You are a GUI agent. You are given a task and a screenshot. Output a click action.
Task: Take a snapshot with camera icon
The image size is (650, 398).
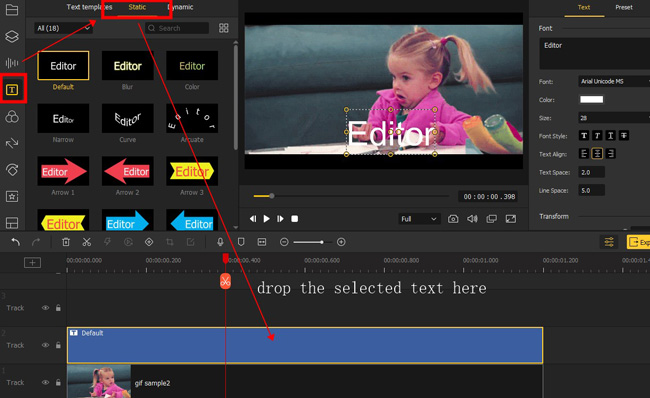pyautogui.click(x=453, y=219)
